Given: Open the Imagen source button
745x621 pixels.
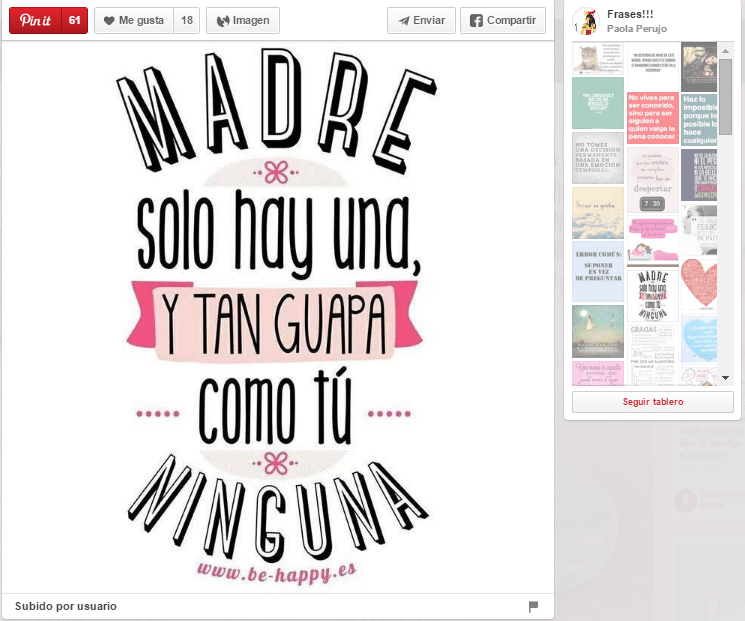Looking at the screenshot, I should pyautogui.click(x=243, y=20).
